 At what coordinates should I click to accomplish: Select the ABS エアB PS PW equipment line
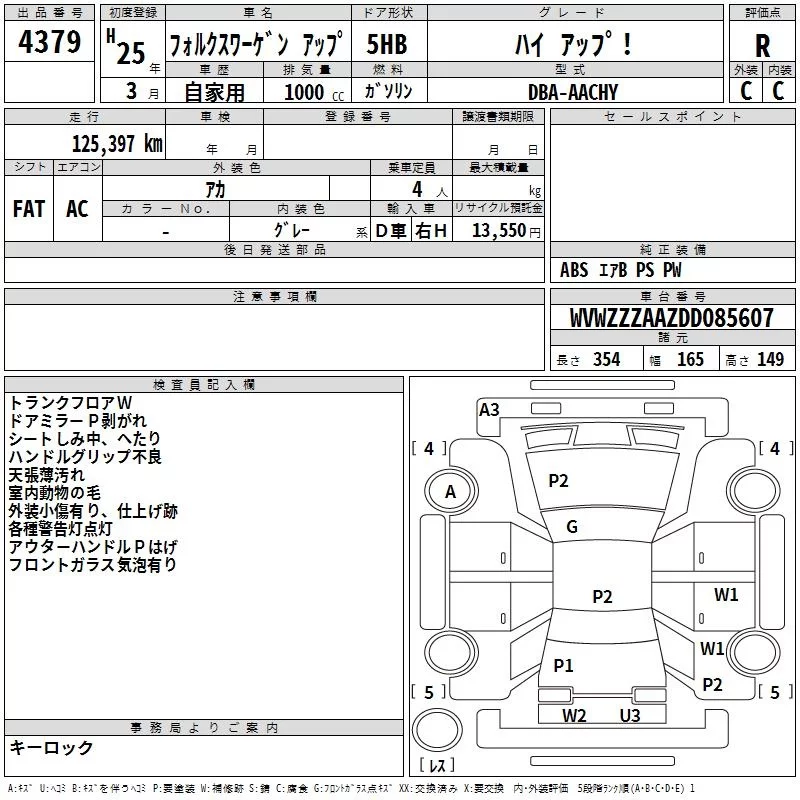(620, 270)
